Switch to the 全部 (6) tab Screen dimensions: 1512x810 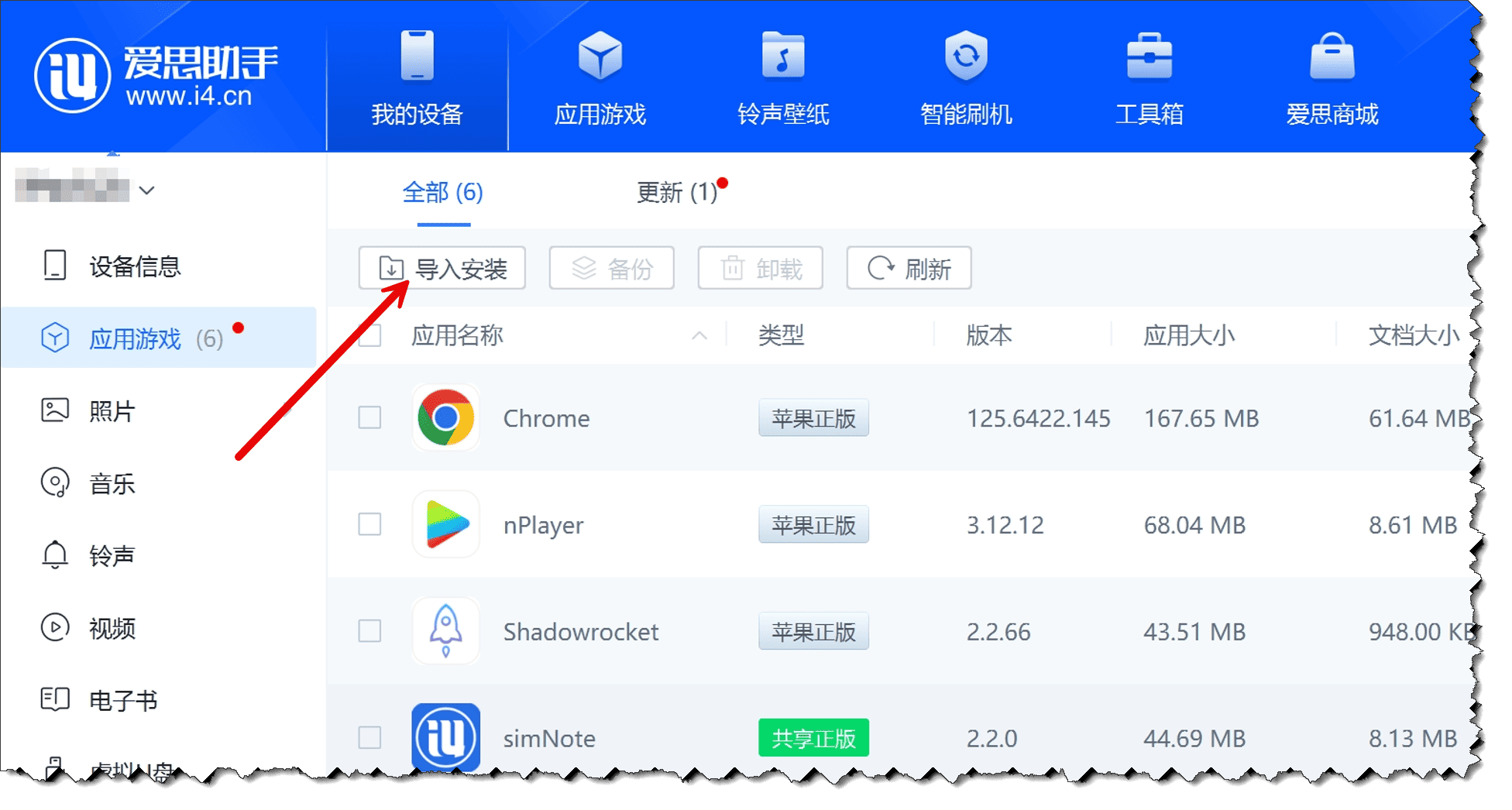tap(443, 192)
